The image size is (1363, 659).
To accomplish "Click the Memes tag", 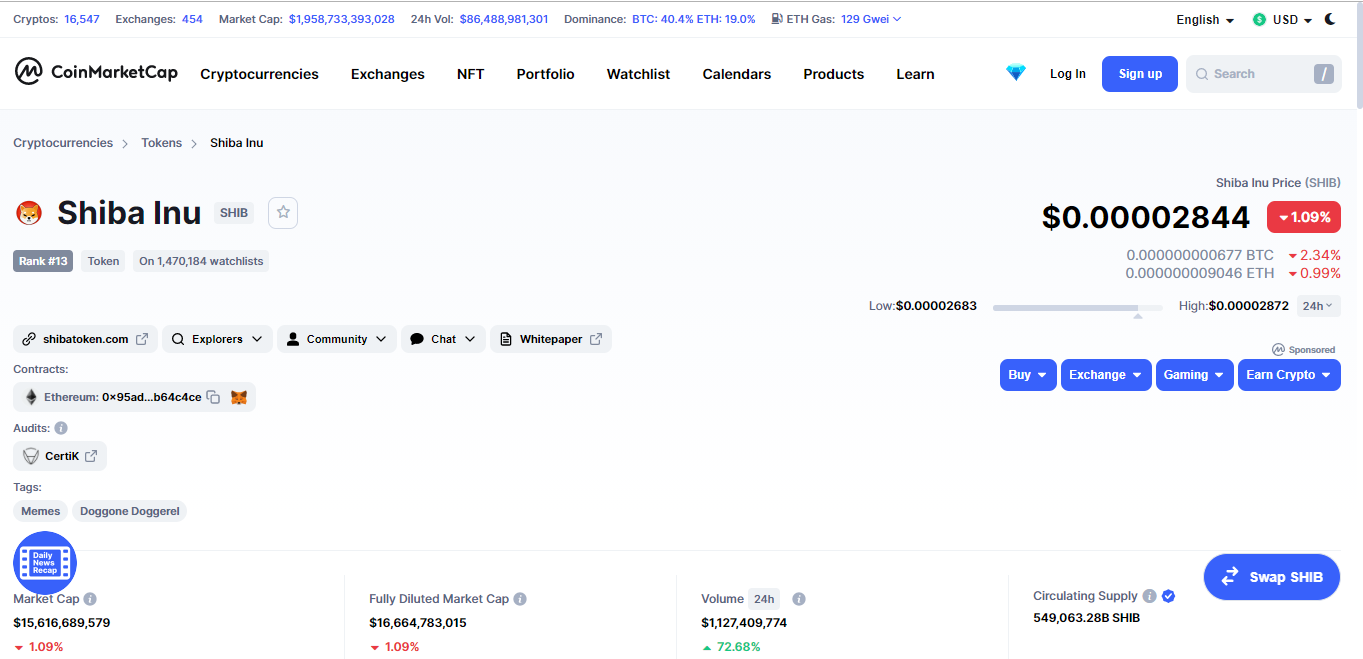I will [x=41, y=511].
